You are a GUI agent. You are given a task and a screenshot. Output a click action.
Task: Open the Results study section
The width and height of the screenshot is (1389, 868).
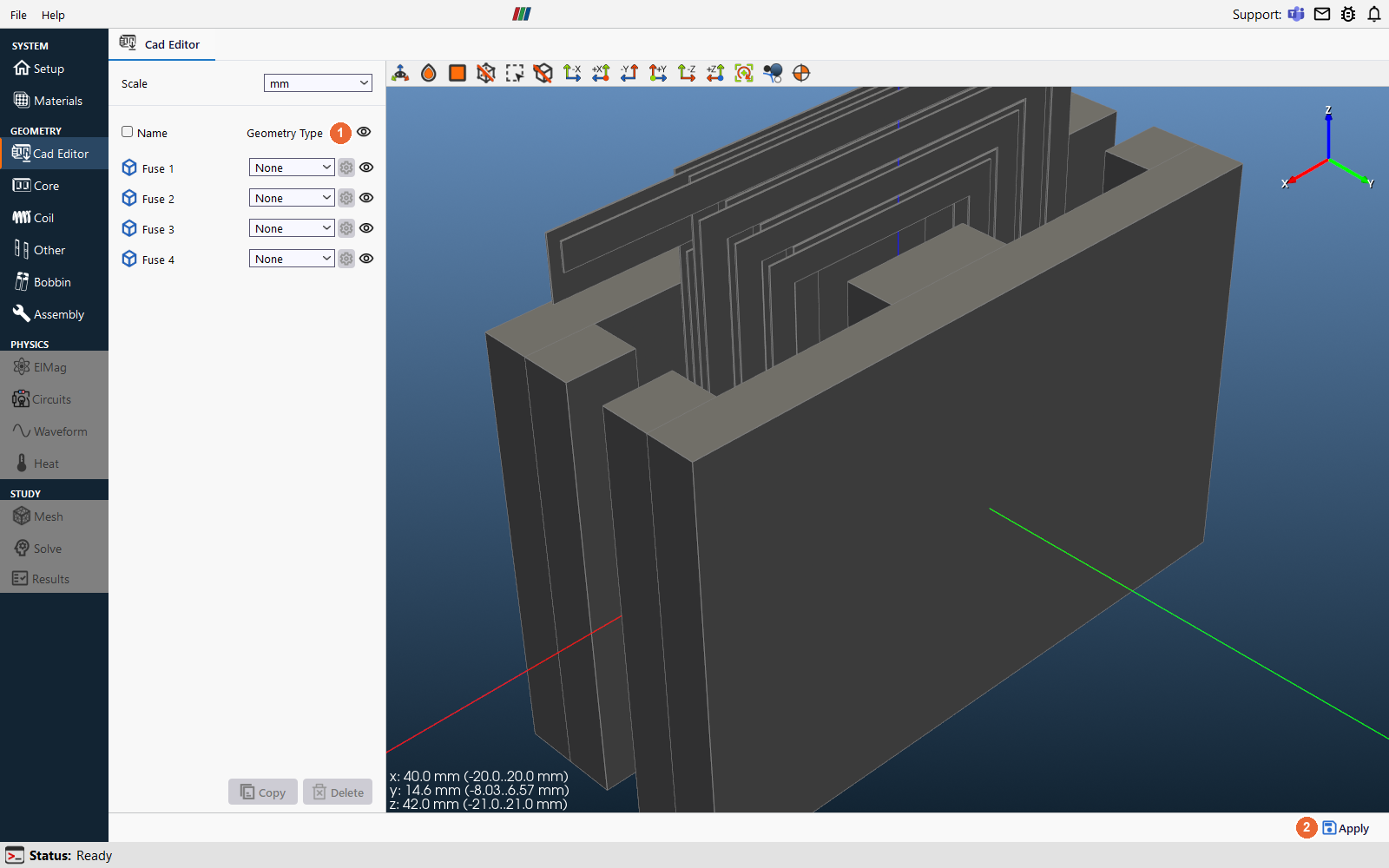54,579
